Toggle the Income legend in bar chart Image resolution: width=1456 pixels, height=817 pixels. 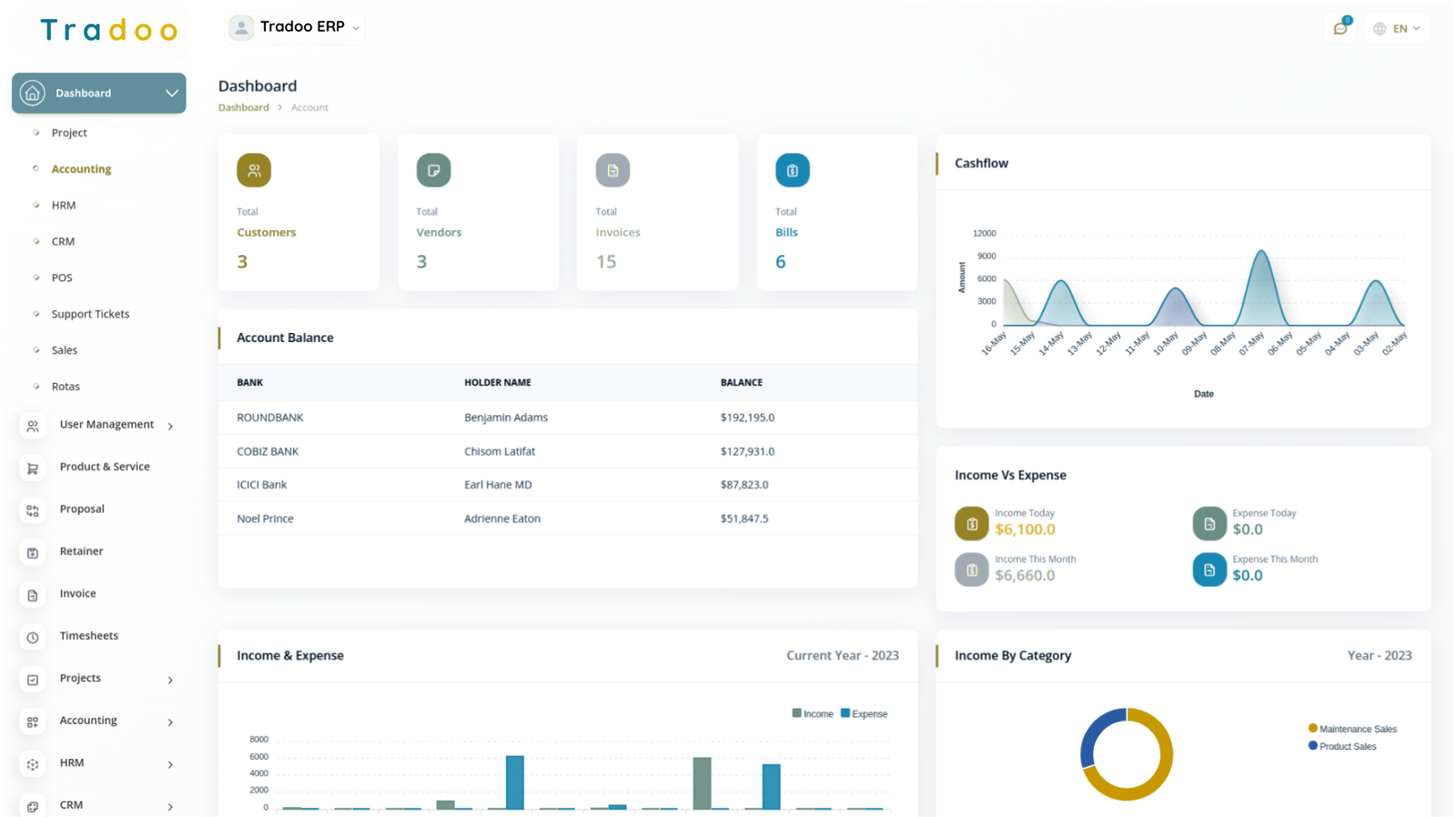(x=813, y=714)
